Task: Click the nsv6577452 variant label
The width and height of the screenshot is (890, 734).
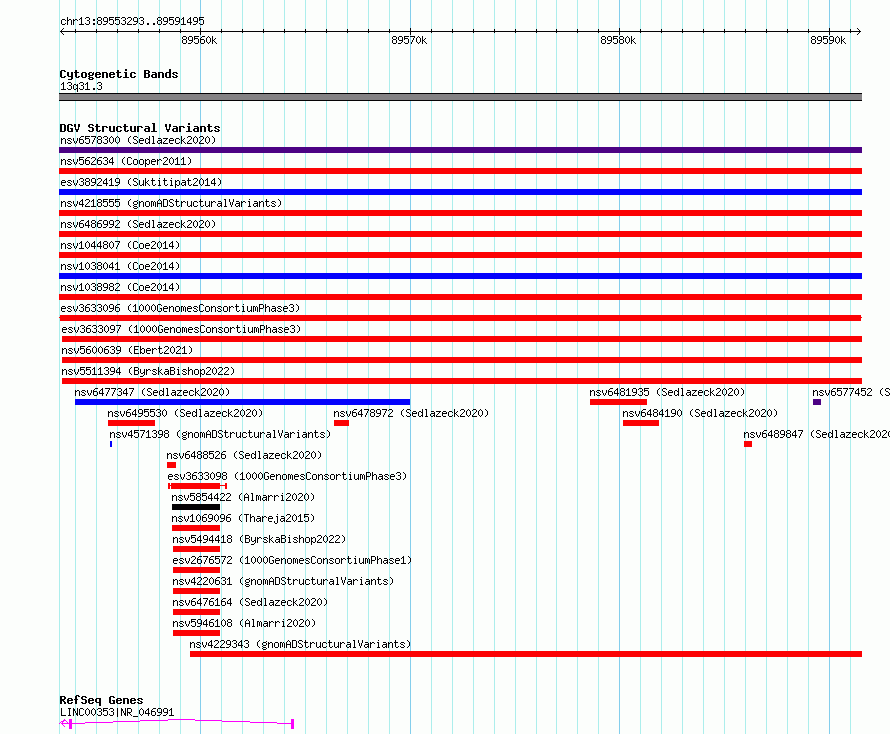Action: tap(850, 392)
